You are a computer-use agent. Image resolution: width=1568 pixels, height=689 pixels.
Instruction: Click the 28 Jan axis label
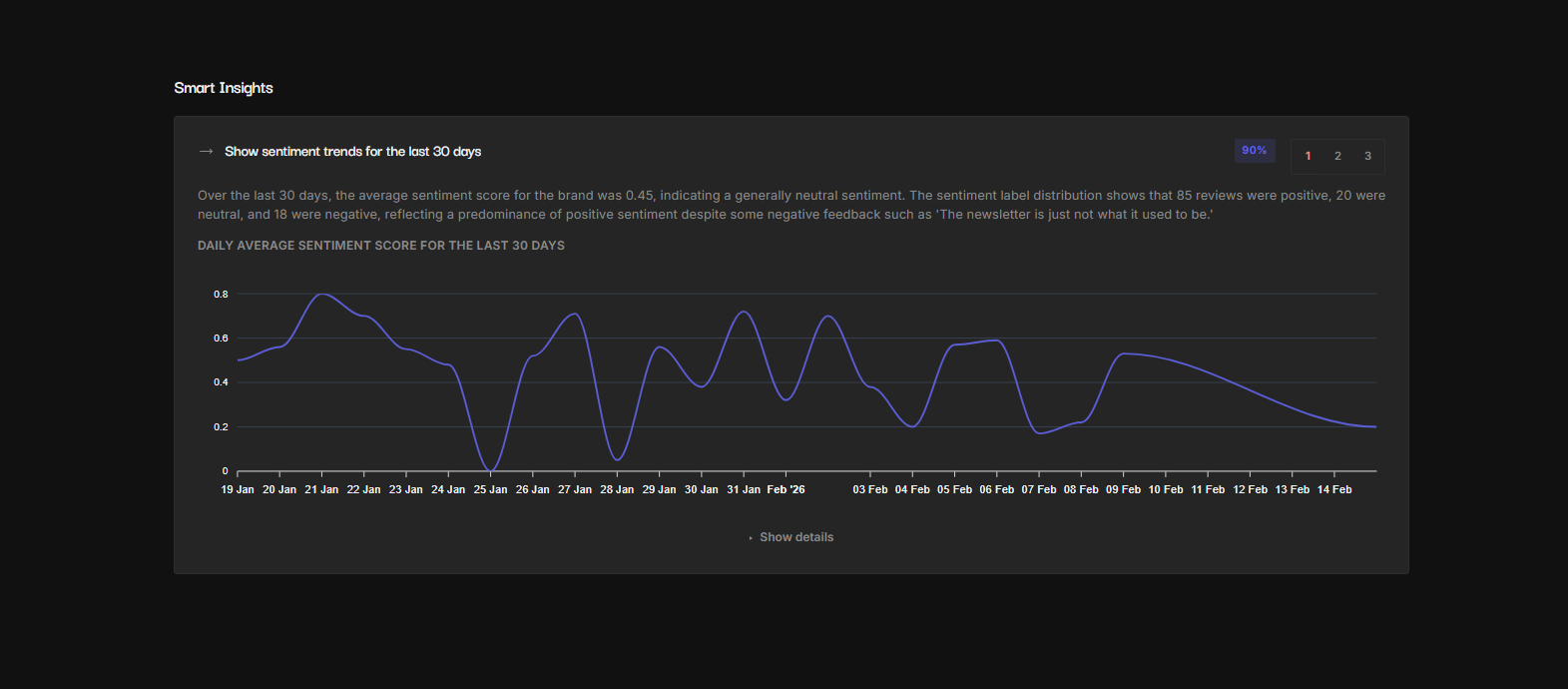[617, 490]
